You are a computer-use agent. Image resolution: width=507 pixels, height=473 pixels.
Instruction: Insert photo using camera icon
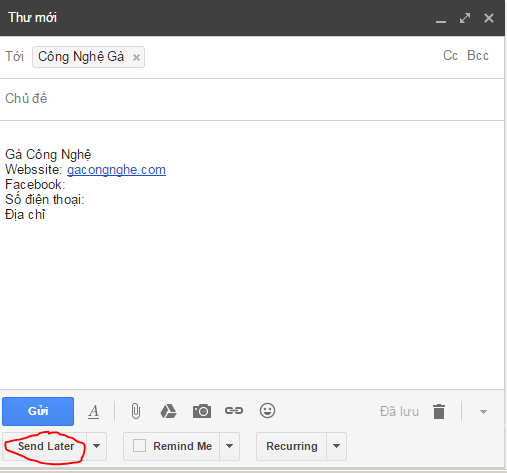click(202, 411)
